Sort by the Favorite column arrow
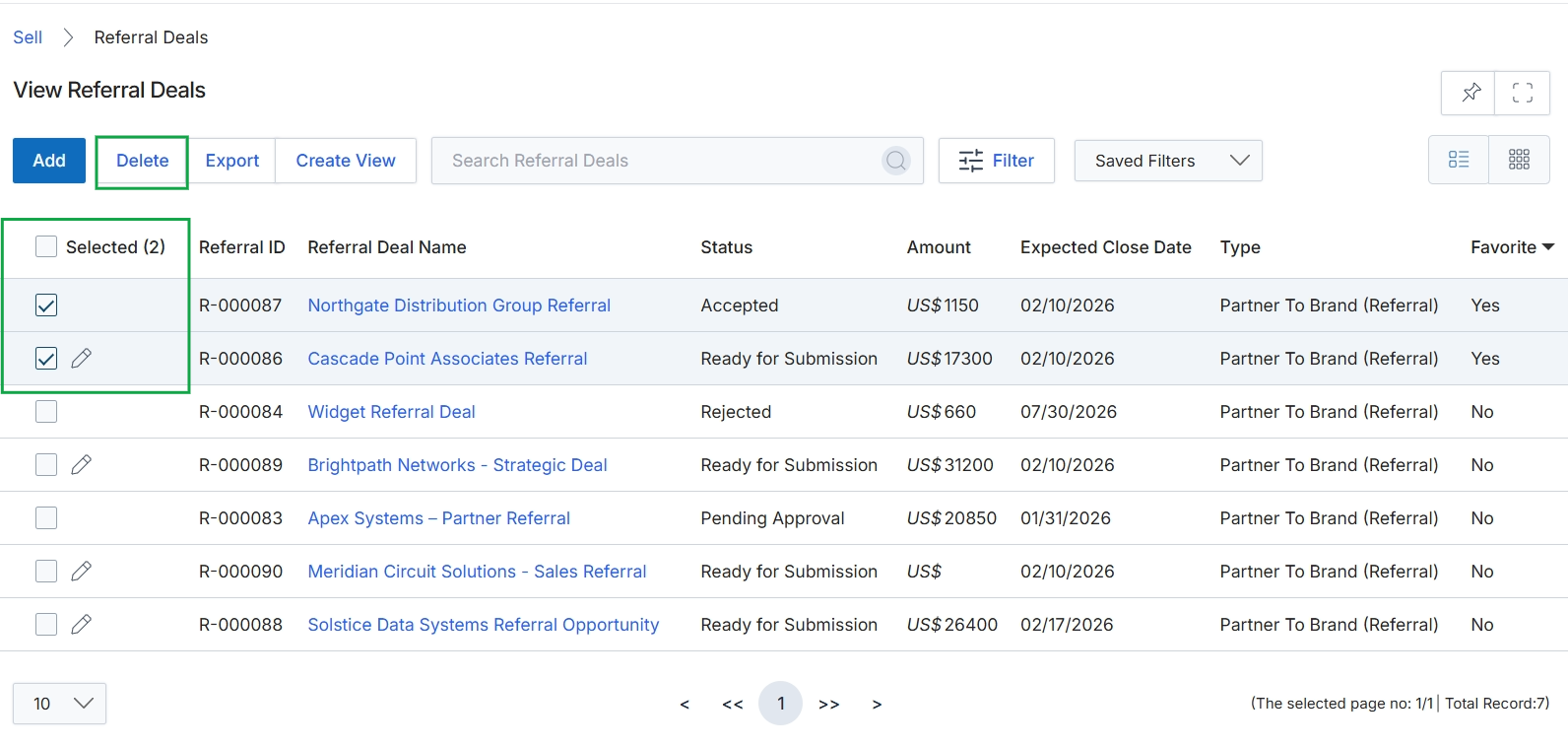This screenshot has height=746, width=1568. (x=1548, y=247)
